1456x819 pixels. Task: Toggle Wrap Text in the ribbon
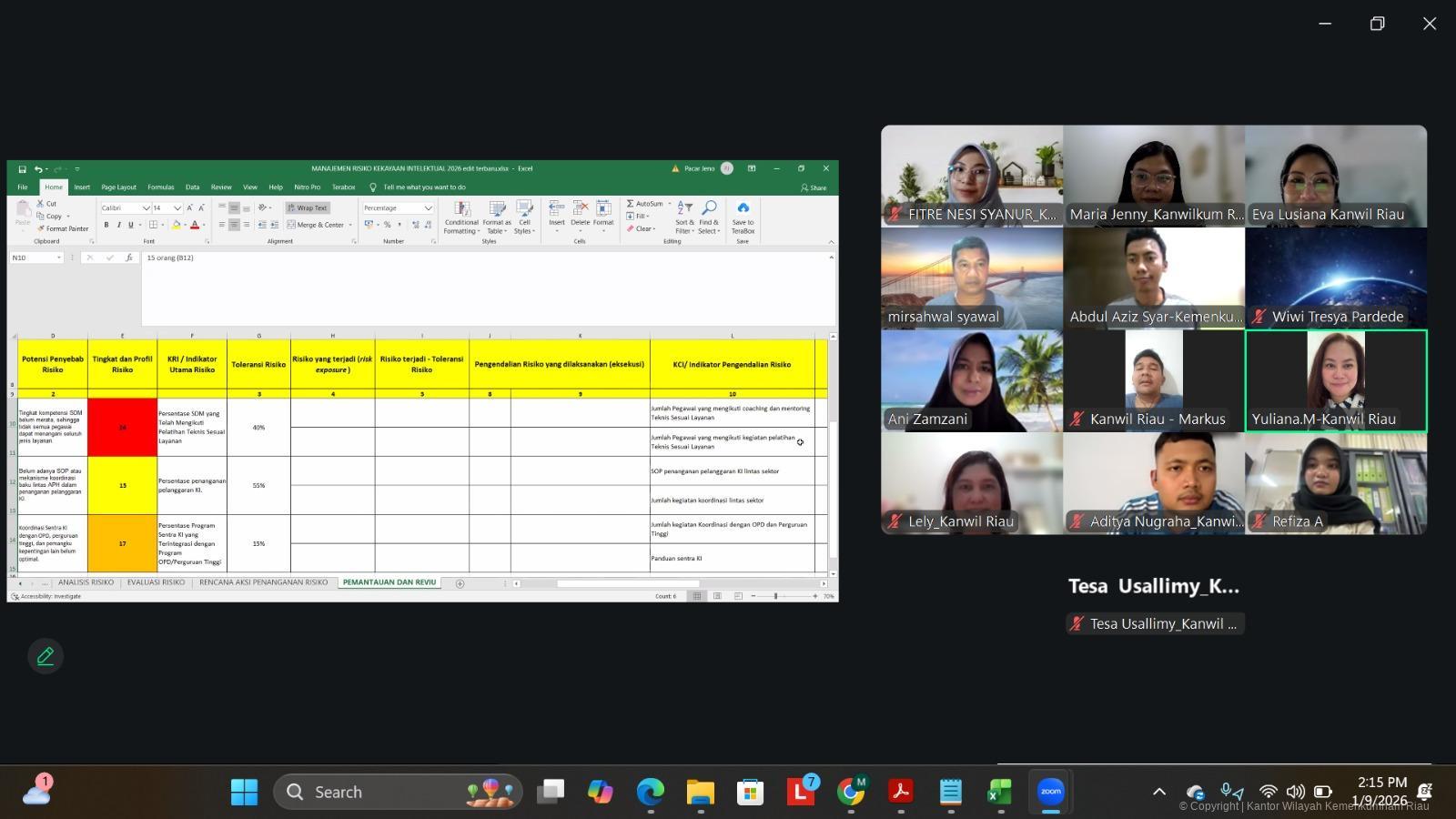(308, 207)
